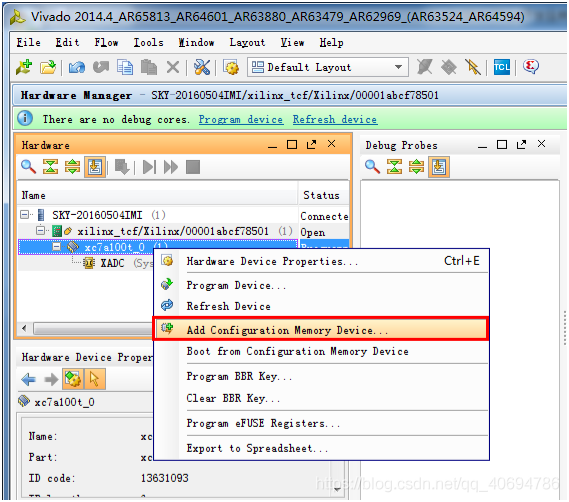Click the Sigma summary icon in the toolbar

click(x=531, y=66)
